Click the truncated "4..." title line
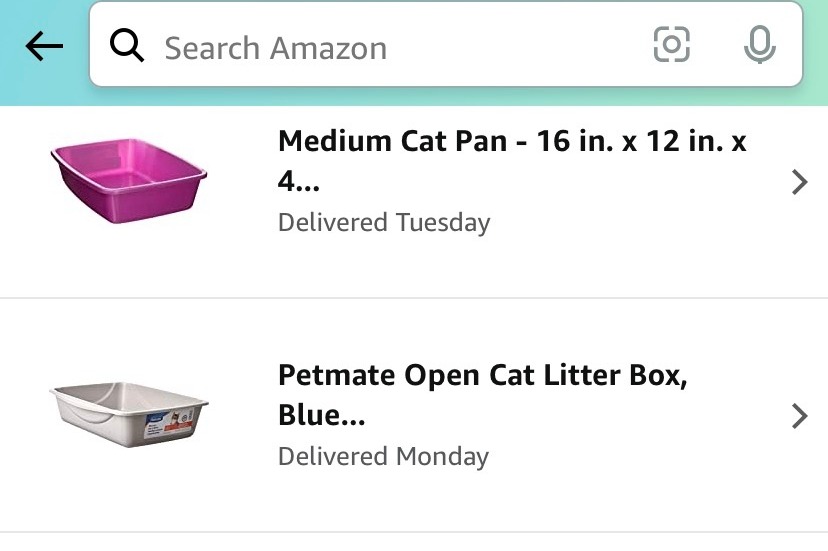Viewport: 828px width, 551px height. click(293, 181)
